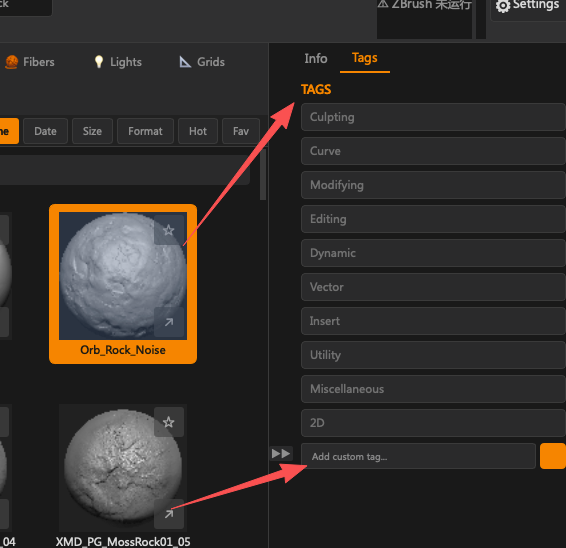Sort items by Format
This screenshot has height=548, width=566.
point(145,131)
